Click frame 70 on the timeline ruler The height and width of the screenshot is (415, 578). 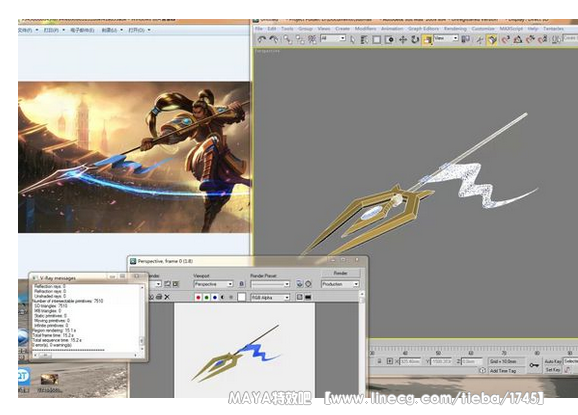504,352
